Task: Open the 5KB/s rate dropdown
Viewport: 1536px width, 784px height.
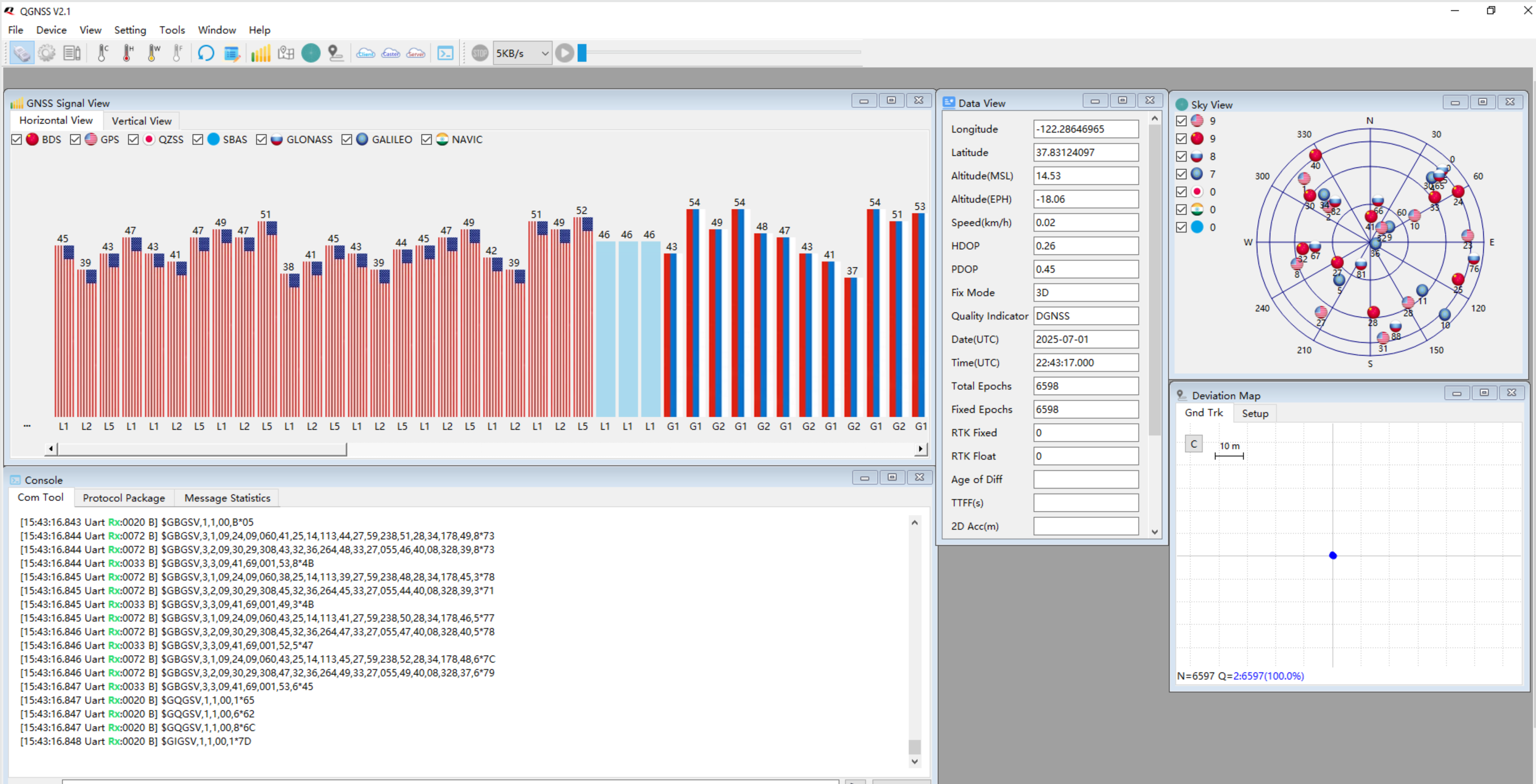Action: [523, 54]
